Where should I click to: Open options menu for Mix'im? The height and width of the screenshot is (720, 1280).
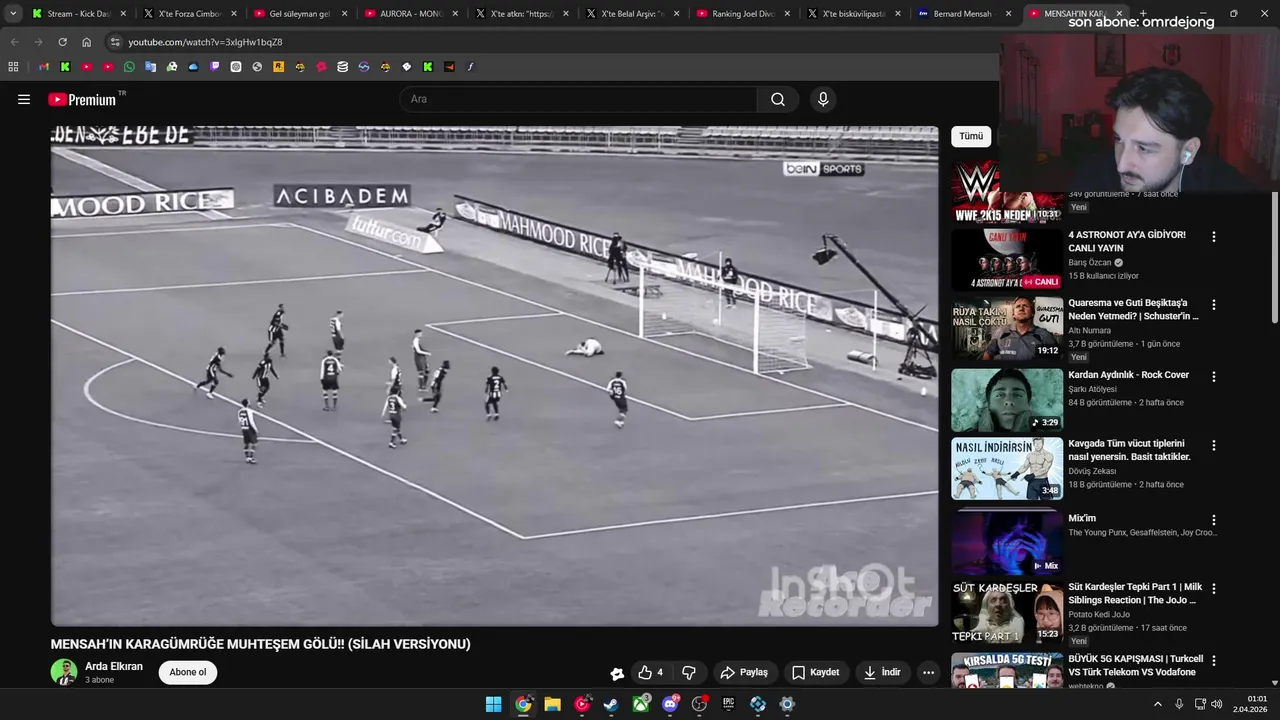[1214, 520]
